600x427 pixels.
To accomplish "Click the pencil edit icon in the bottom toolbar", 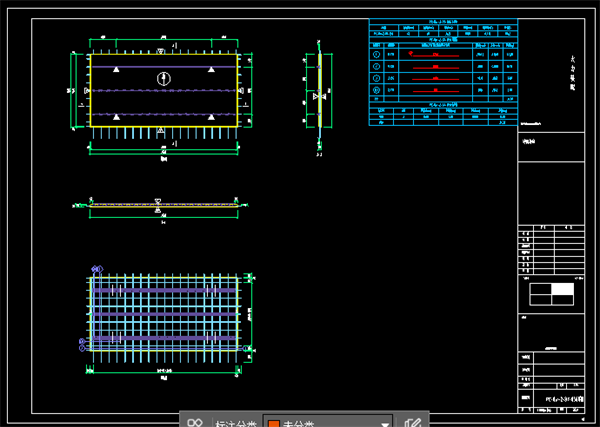I will pos(413,423).
